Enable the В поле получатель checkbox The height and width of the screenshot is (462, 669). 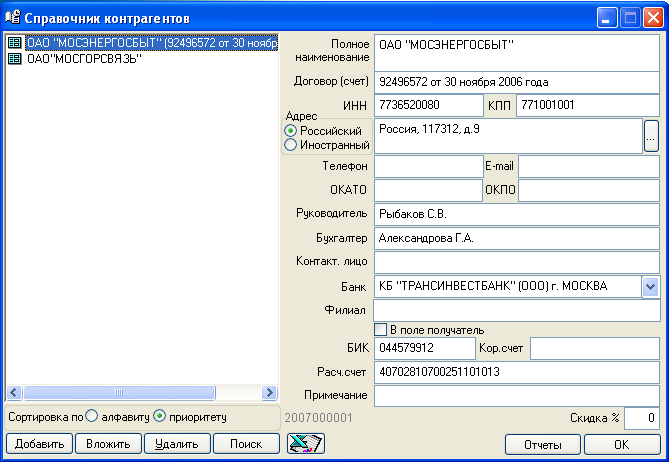coord(380,329)
